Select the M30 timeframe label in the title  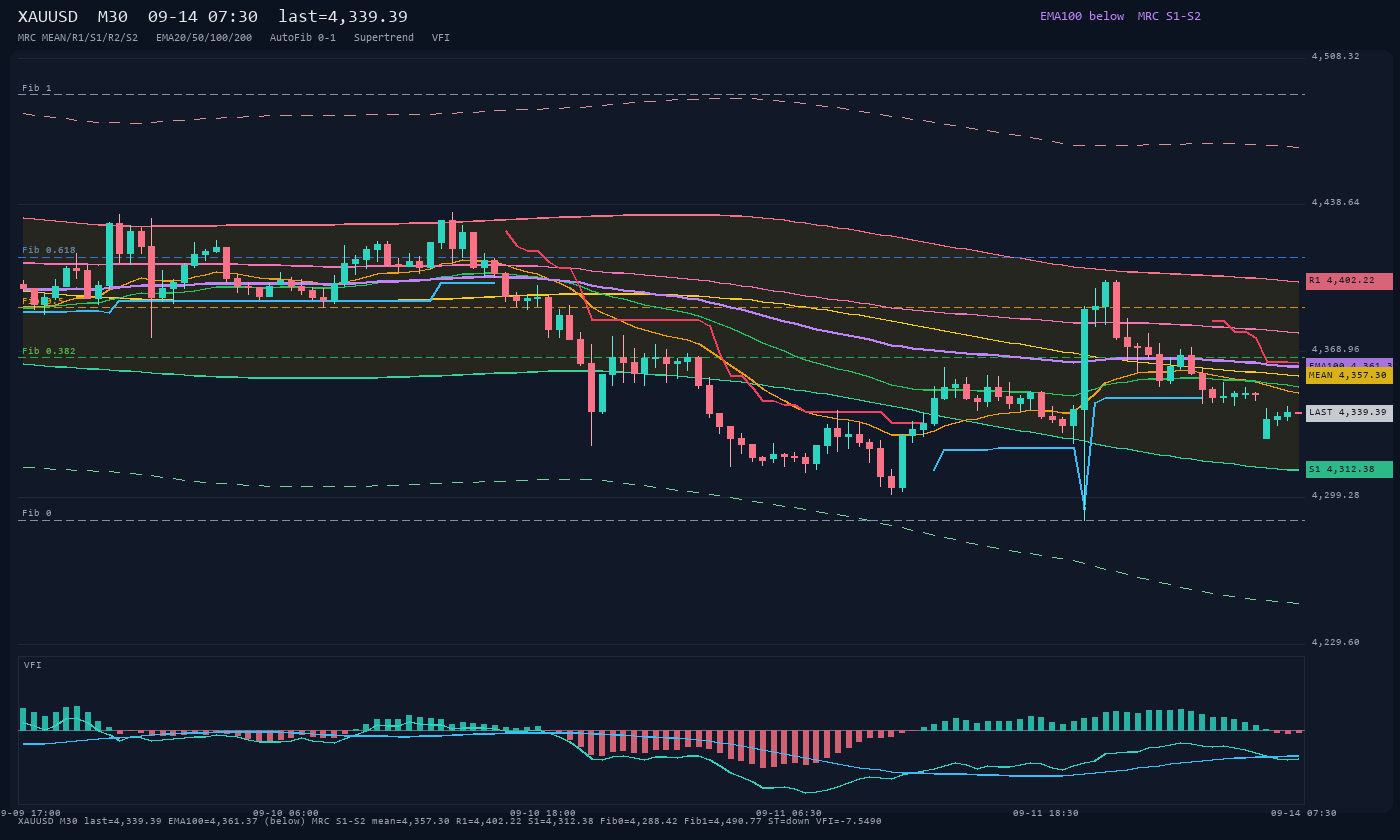tap(113, 16)
